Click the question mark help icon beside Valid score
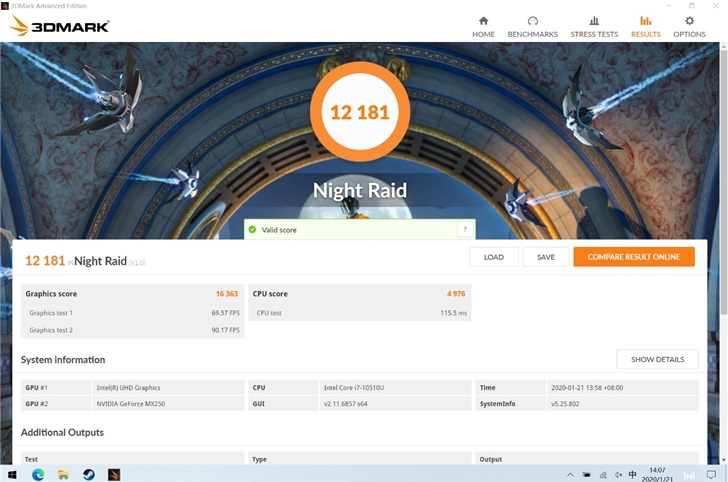This screenshot has height=482, width=728. click(465, 229)
